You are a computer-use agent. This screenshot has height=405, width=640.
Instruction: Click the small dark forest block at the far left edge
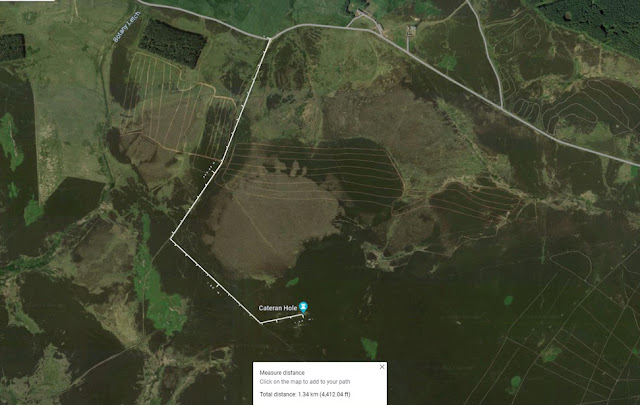tap(13, 47)
